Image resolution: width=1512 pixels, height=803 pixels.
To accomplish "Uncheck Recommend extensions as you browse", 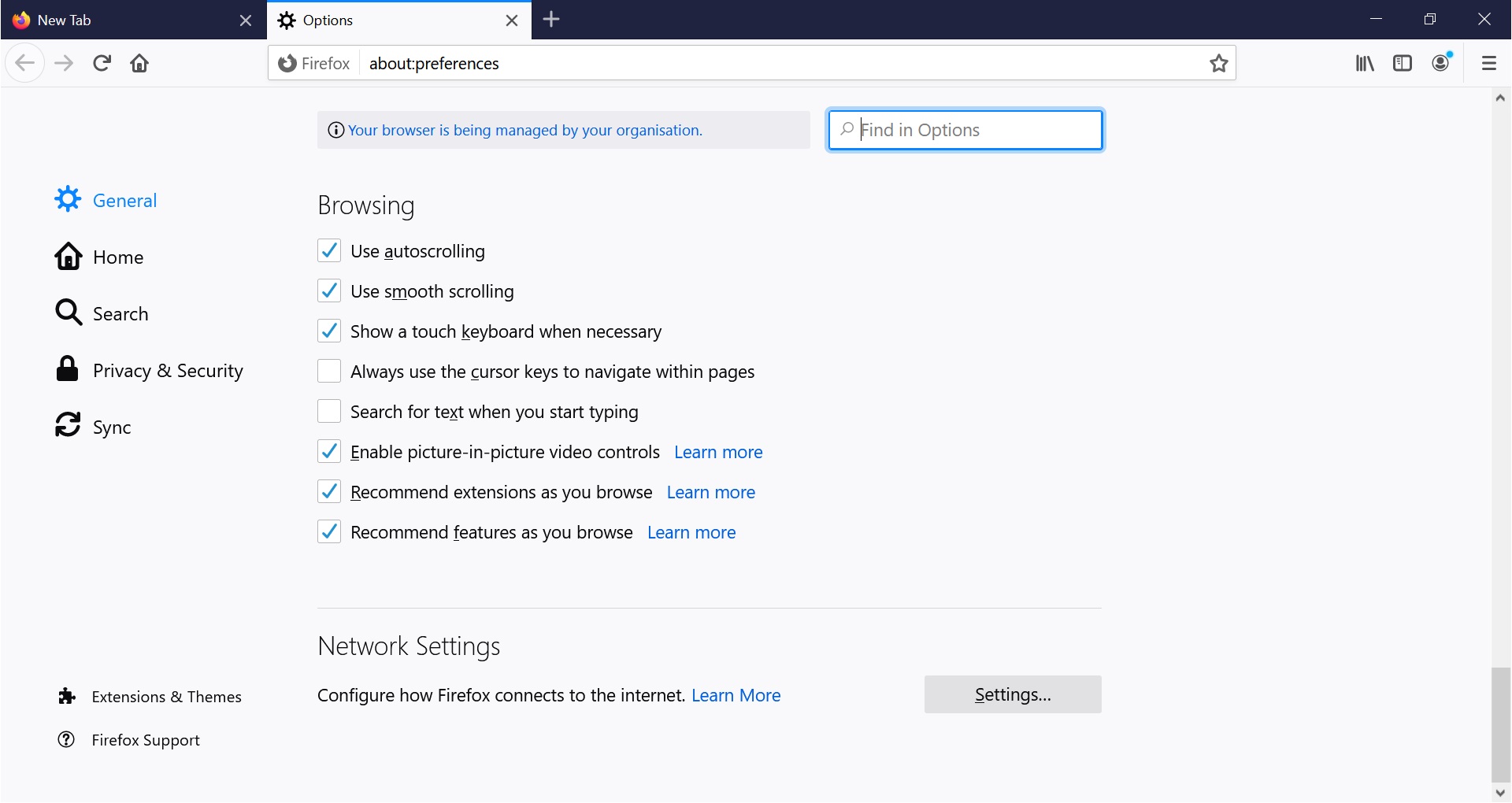I will point(329,491).
